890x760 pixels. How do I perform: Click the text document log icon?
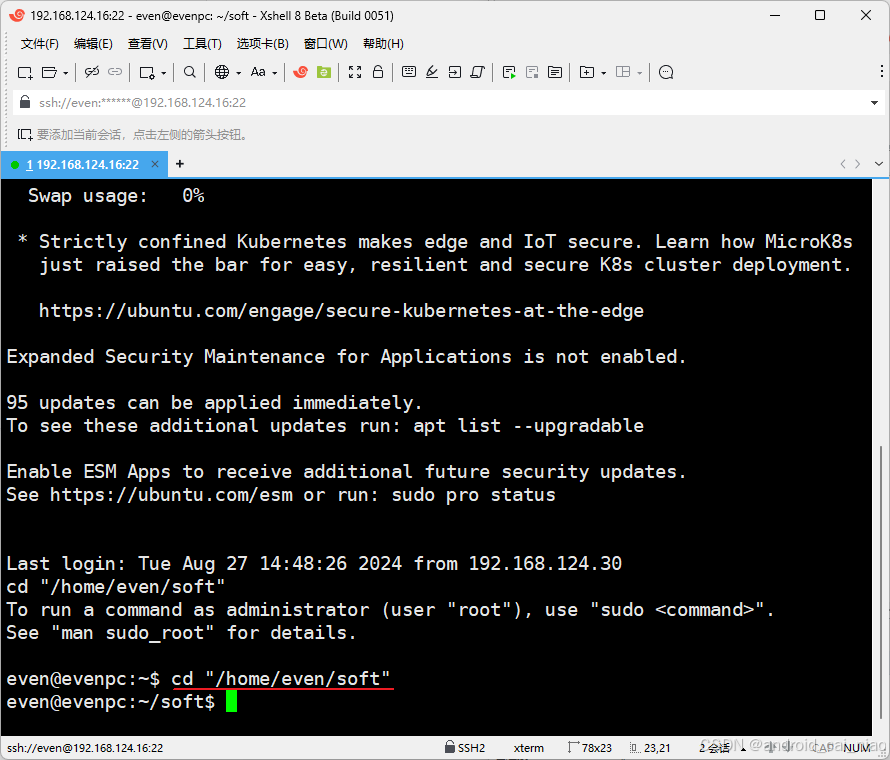click(x=555, y=72)
